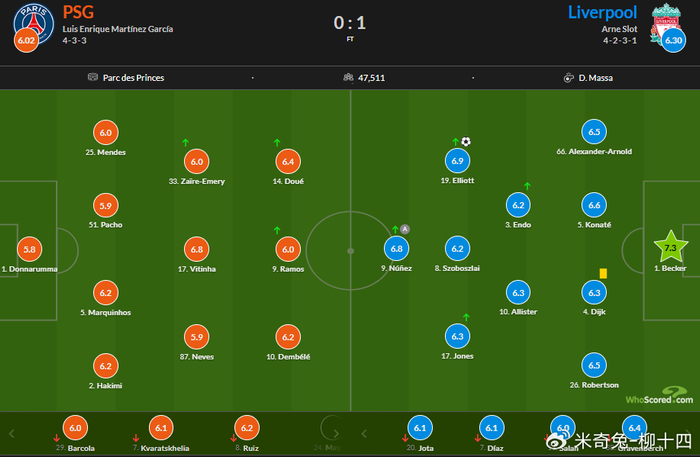Screen dimensions: 700x457
Task: Select Szoboszlai's 6.2 rating circle
Action: click(457, 249)
